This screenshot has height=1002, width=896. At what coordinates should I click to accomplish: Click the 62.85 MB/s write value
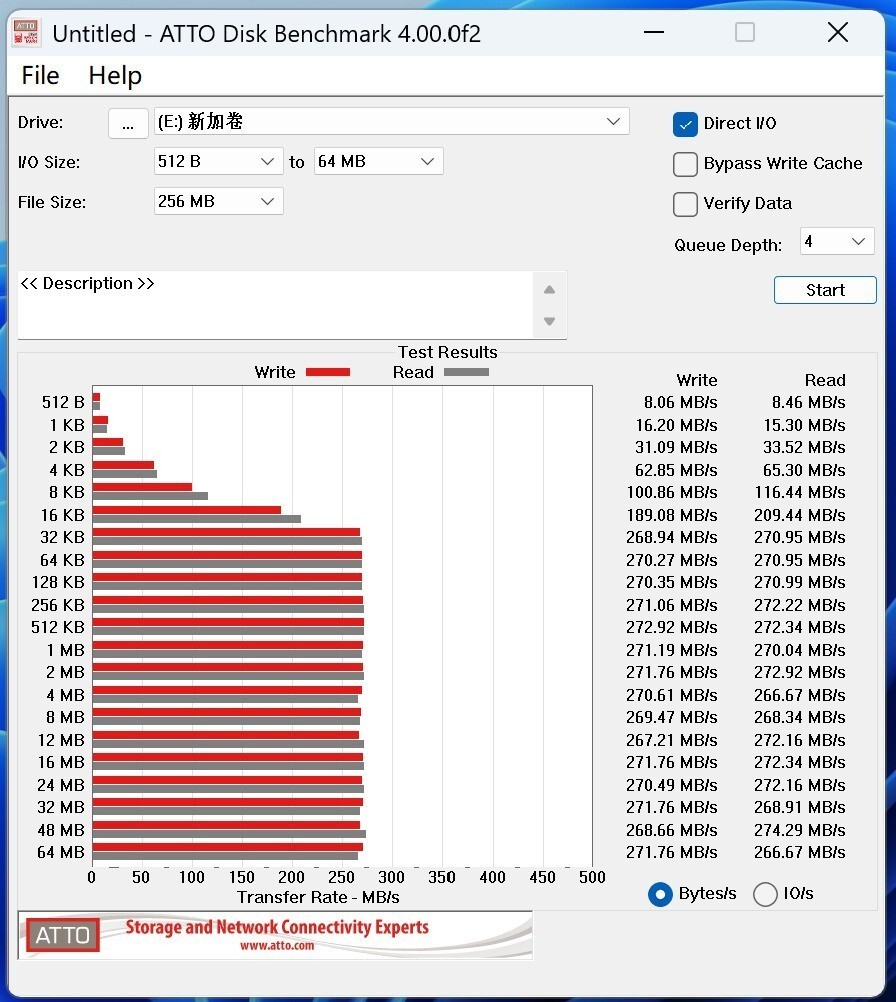[676, 470]
